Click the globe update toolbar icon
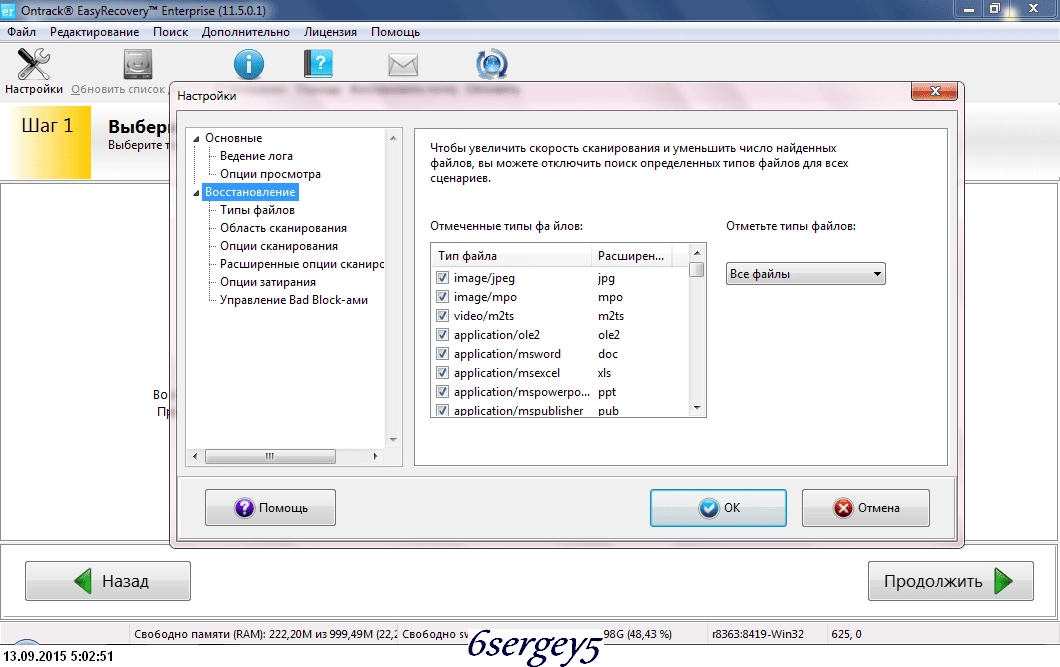 [491, 64]
